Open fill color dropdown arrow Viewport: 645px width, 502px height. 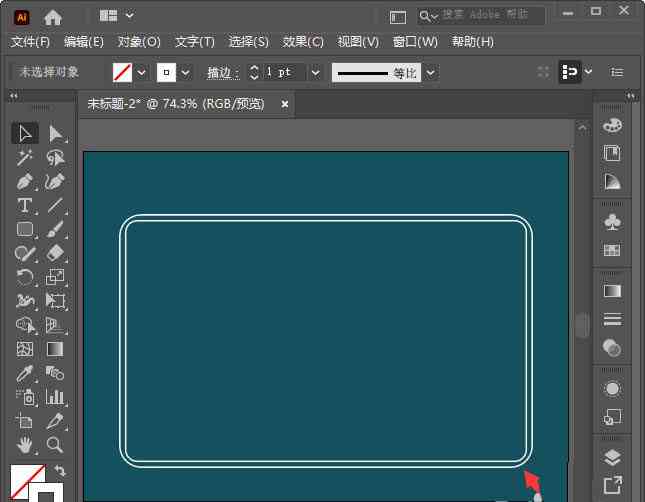pos(142,73)
